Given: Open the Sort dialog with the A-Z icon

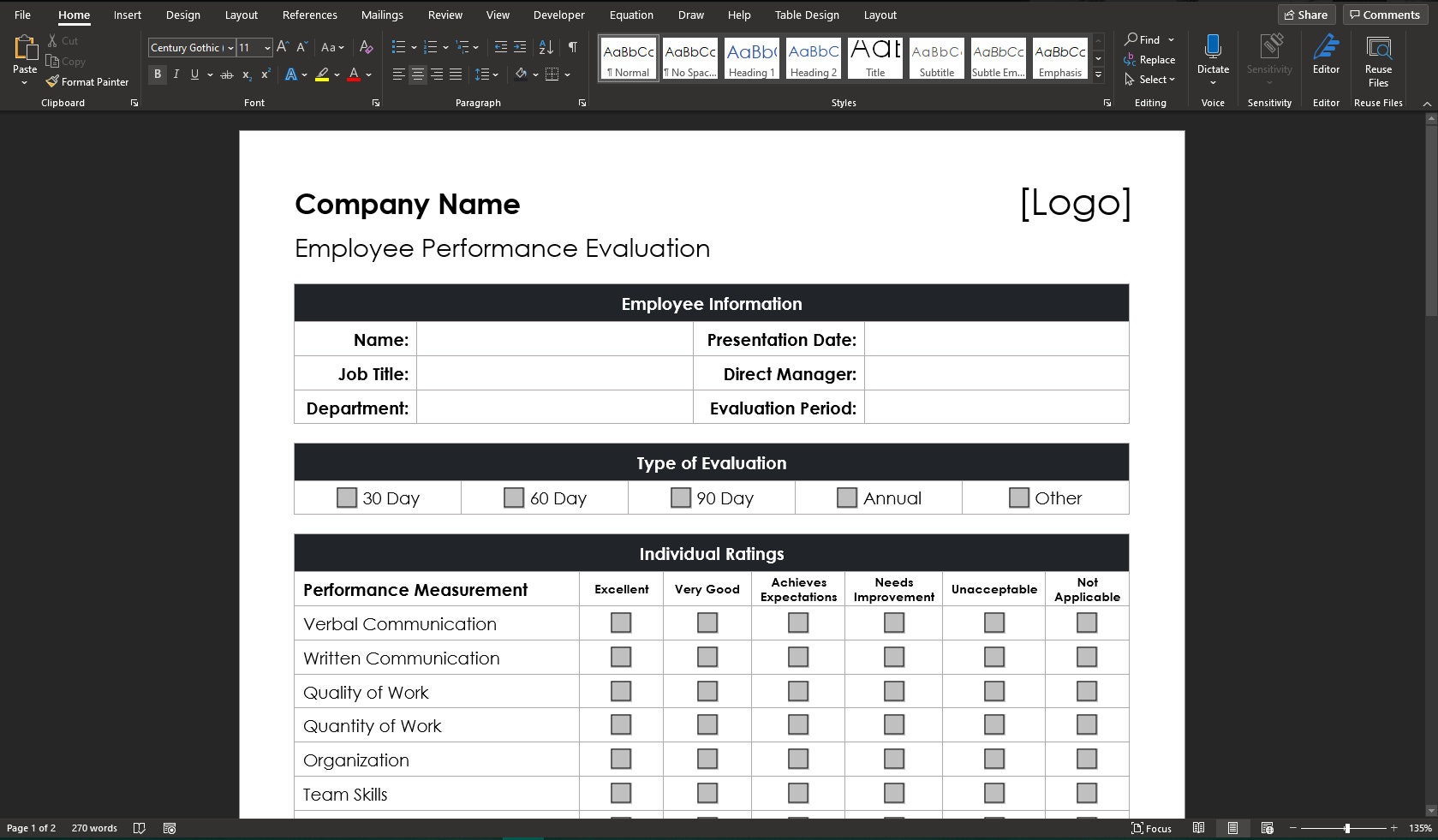Looking at the screenshot, I should (x=546, y=47).
